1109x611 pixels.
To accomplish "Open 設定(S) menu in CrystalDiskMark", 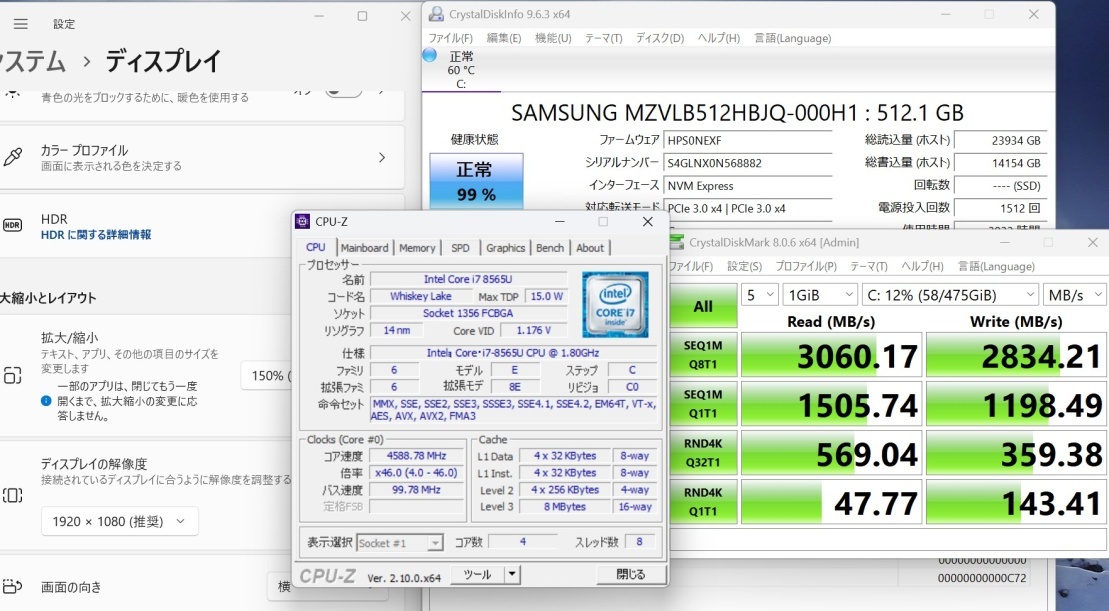I will [x=744, y=266].
